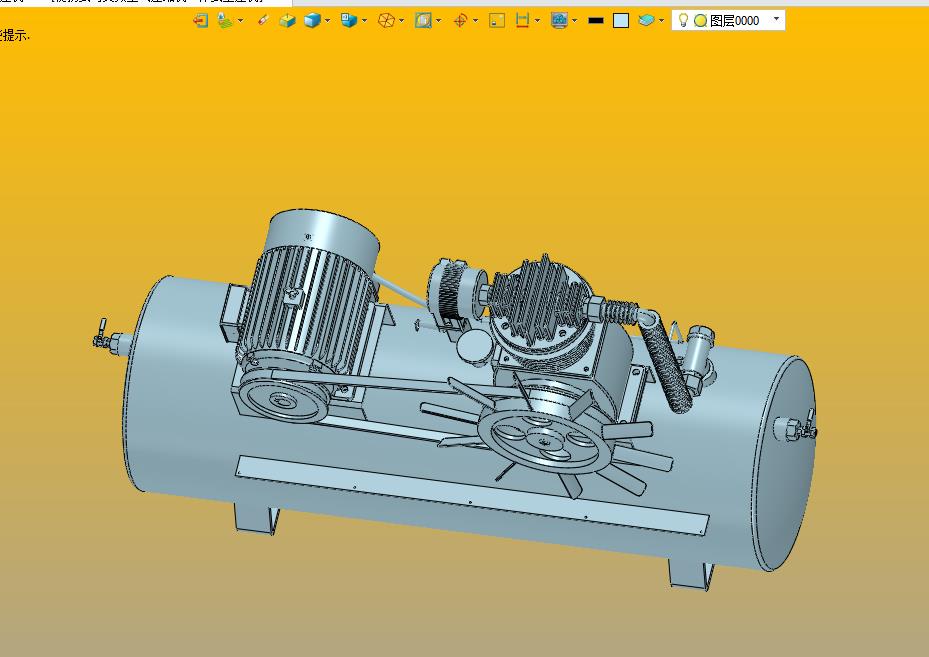
Task: Toggle the layer light bulb visibility
Action: pos(684,20)
